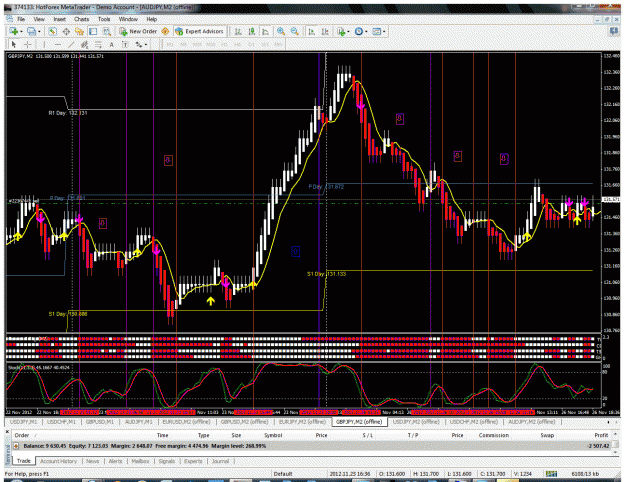Image resolution: width=625 pixels, height=482 pixels.
Task: Sort trades by the Commission column
Action: [x=494, y=435]
